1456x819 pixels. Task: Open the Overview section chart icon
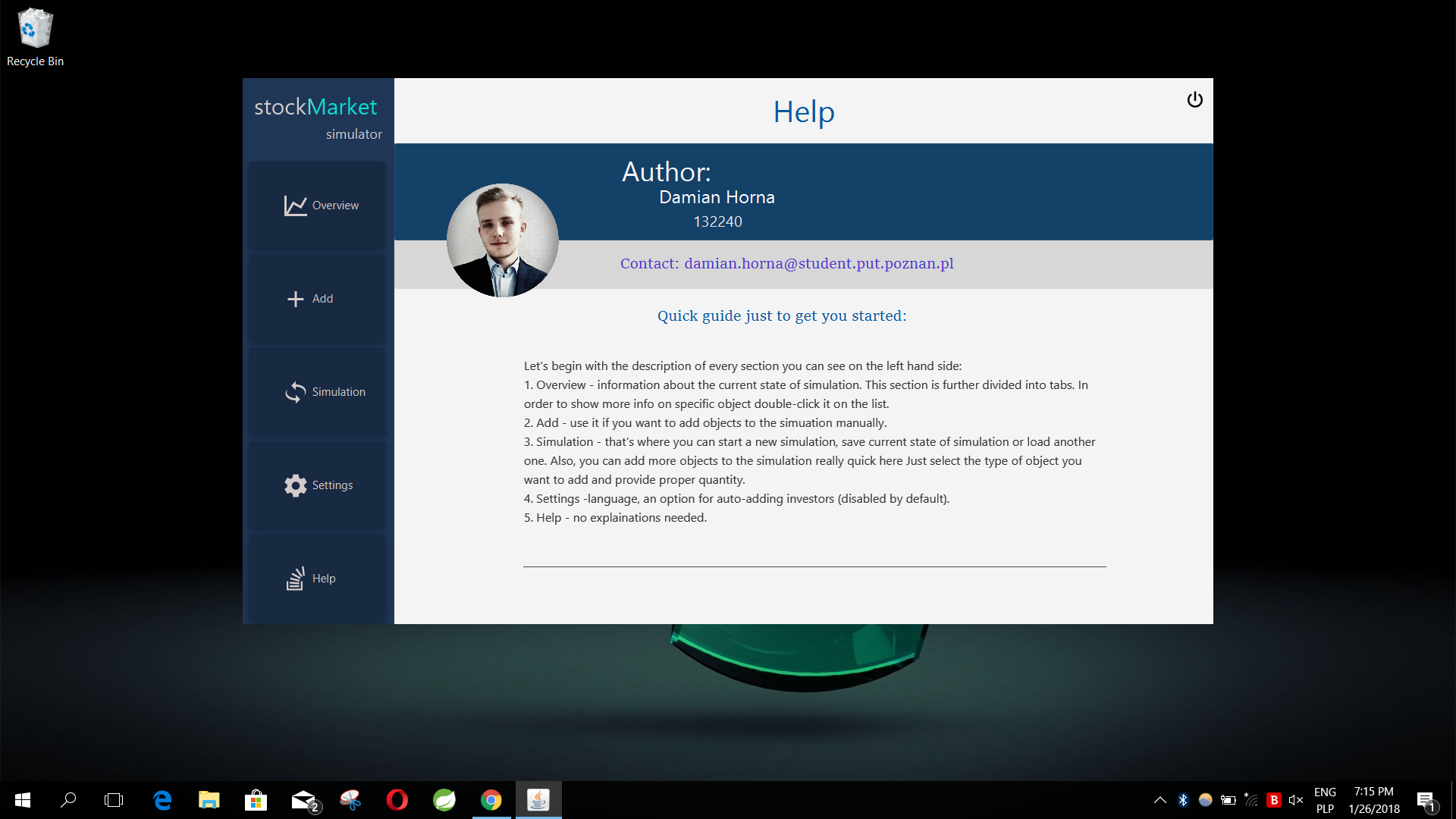(295, 206)
